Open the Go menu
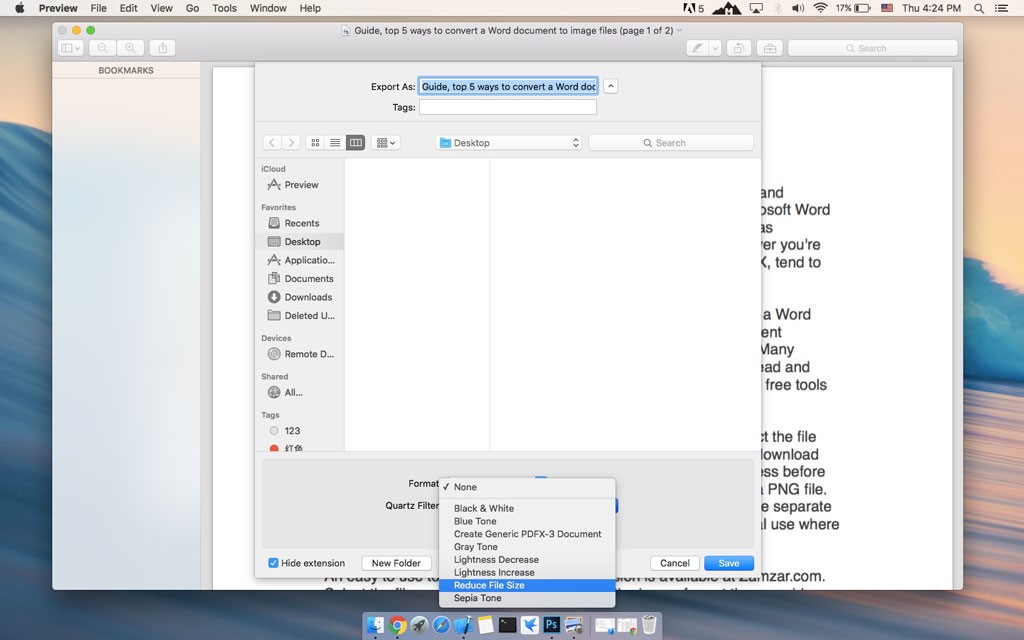 tap(192, 8)
